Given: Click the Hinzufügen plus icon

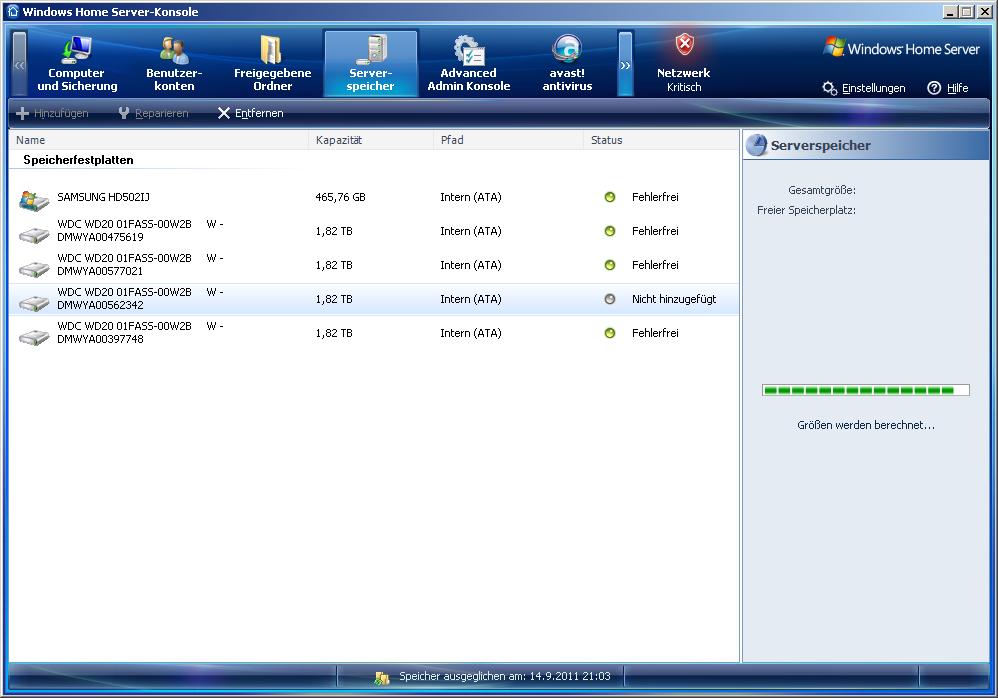Looking at the screenshot, I should point(22,113).
